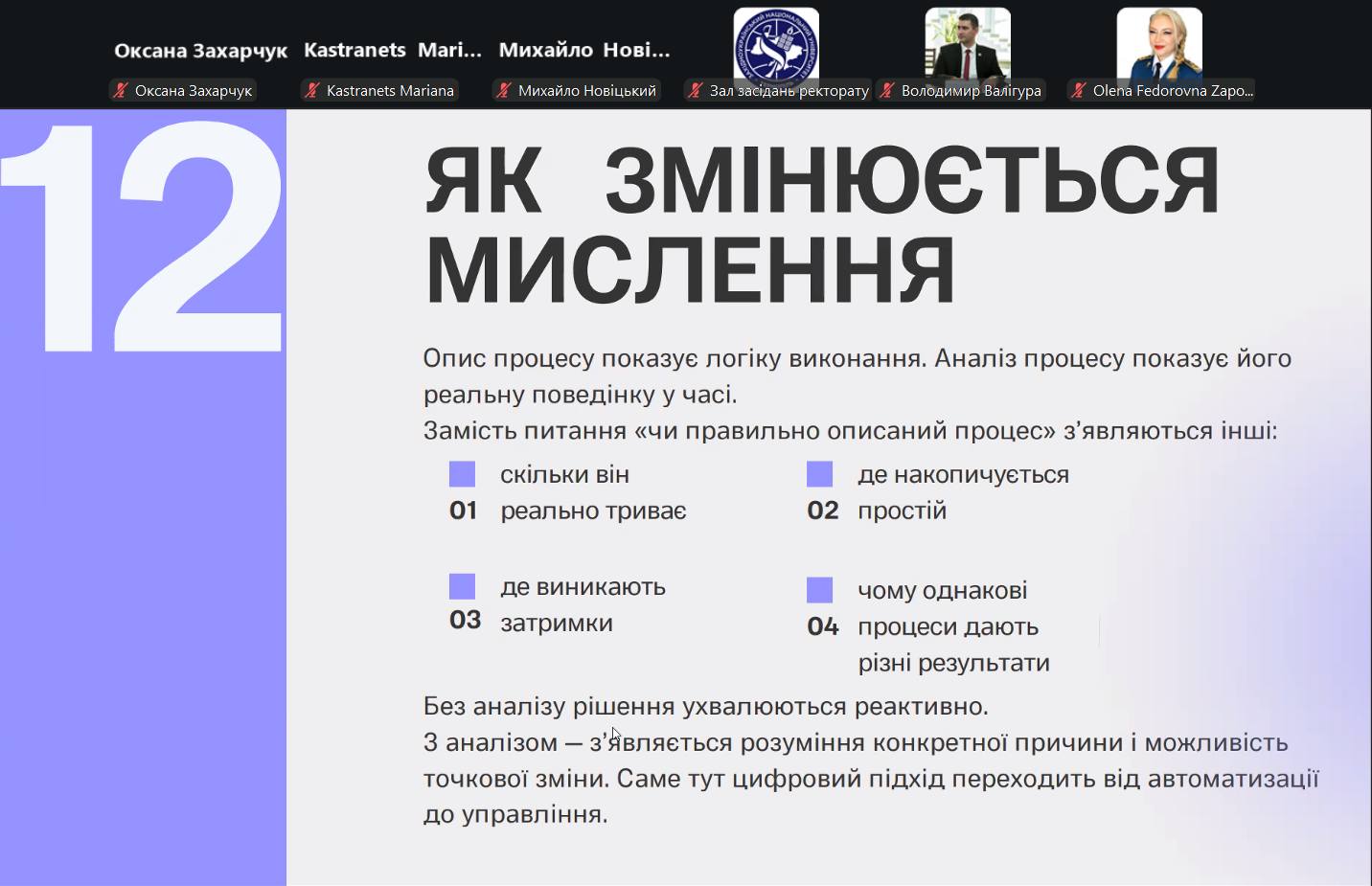Click the Olena Fedorovna Zapo... name label
The image size is (1372, 886).
click(1173, 91)
